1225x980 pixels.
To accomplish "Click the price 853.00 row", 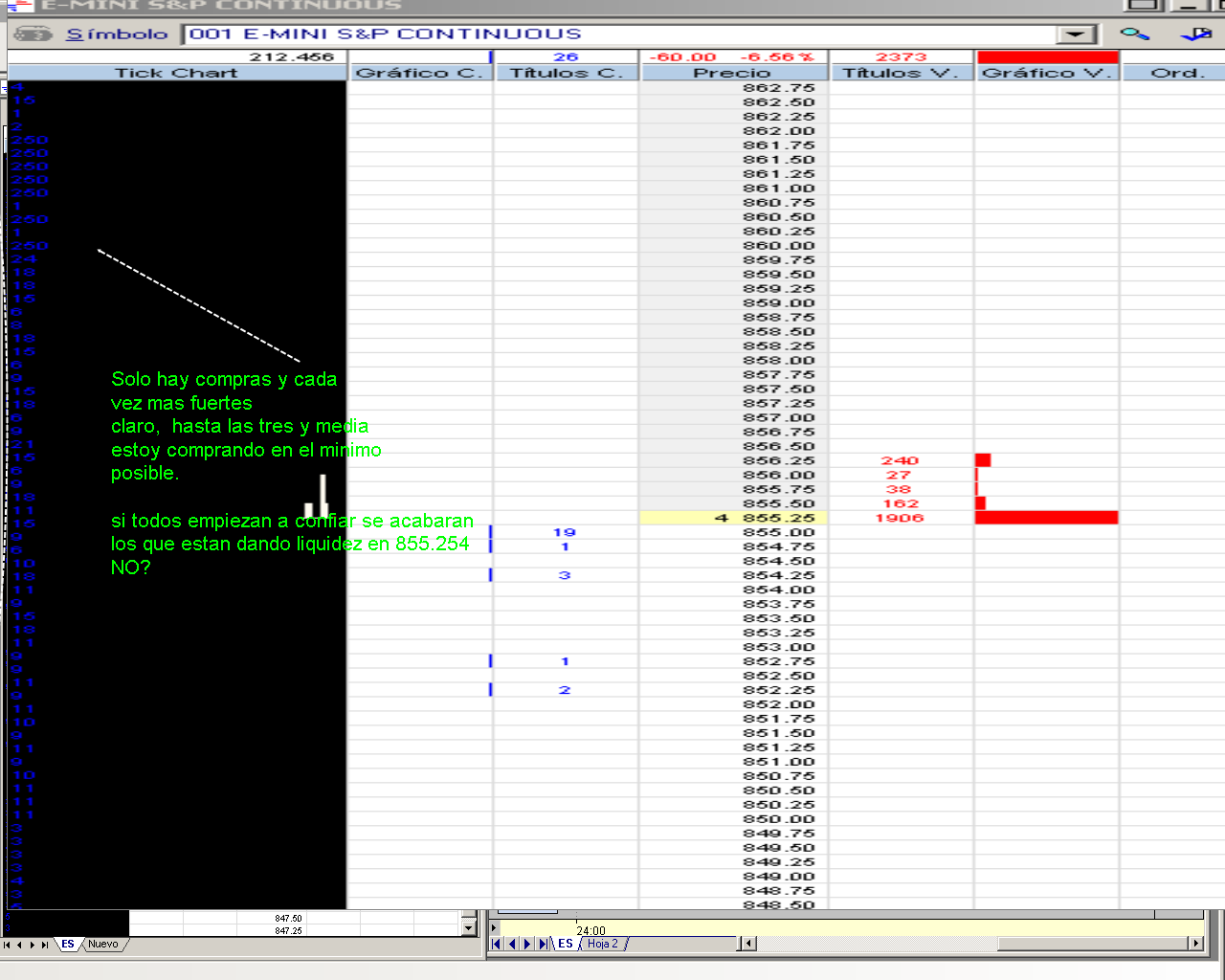I will tap(779, 647).
